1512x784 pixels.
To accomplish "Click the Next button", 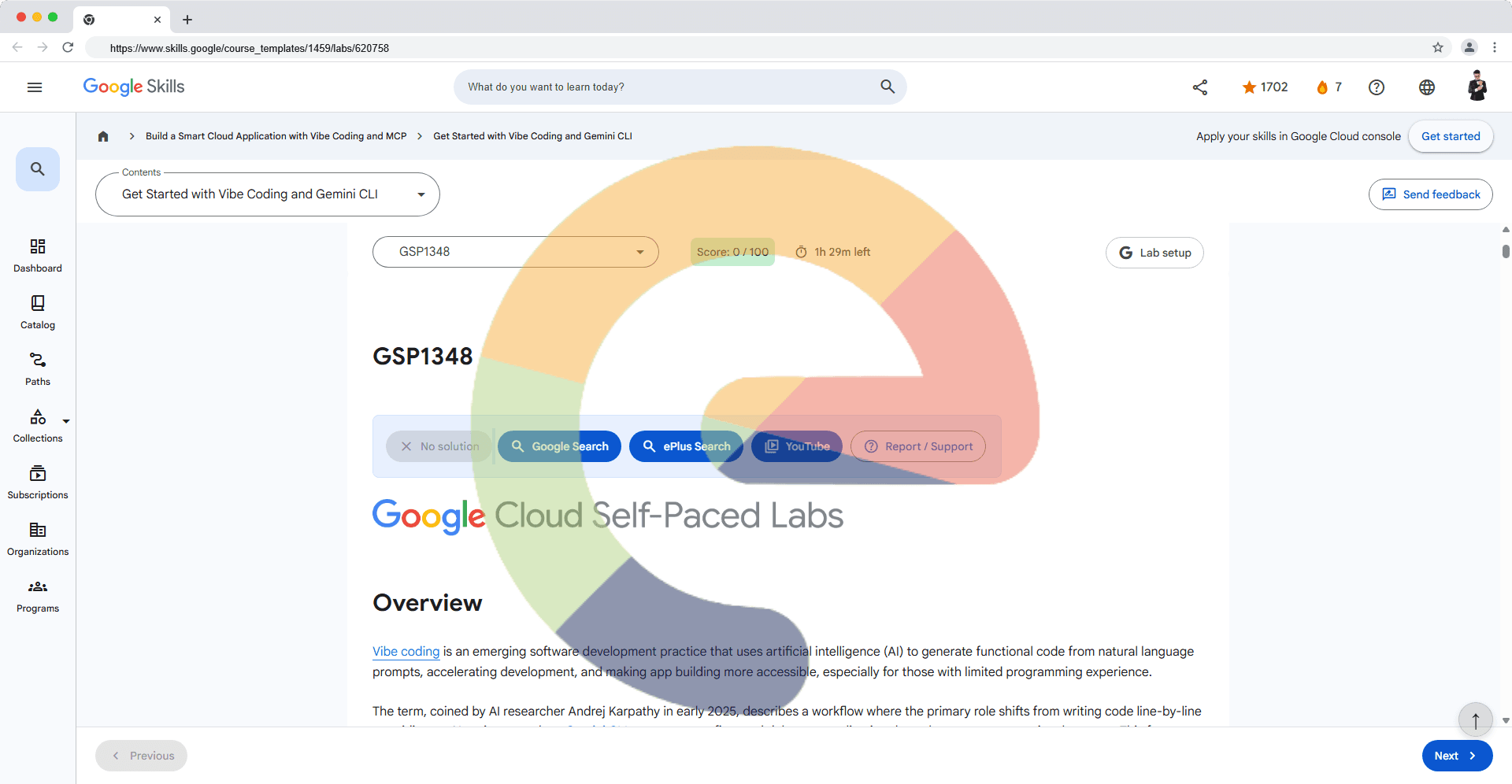I will pyautogui.click(x=1457, y=756).
